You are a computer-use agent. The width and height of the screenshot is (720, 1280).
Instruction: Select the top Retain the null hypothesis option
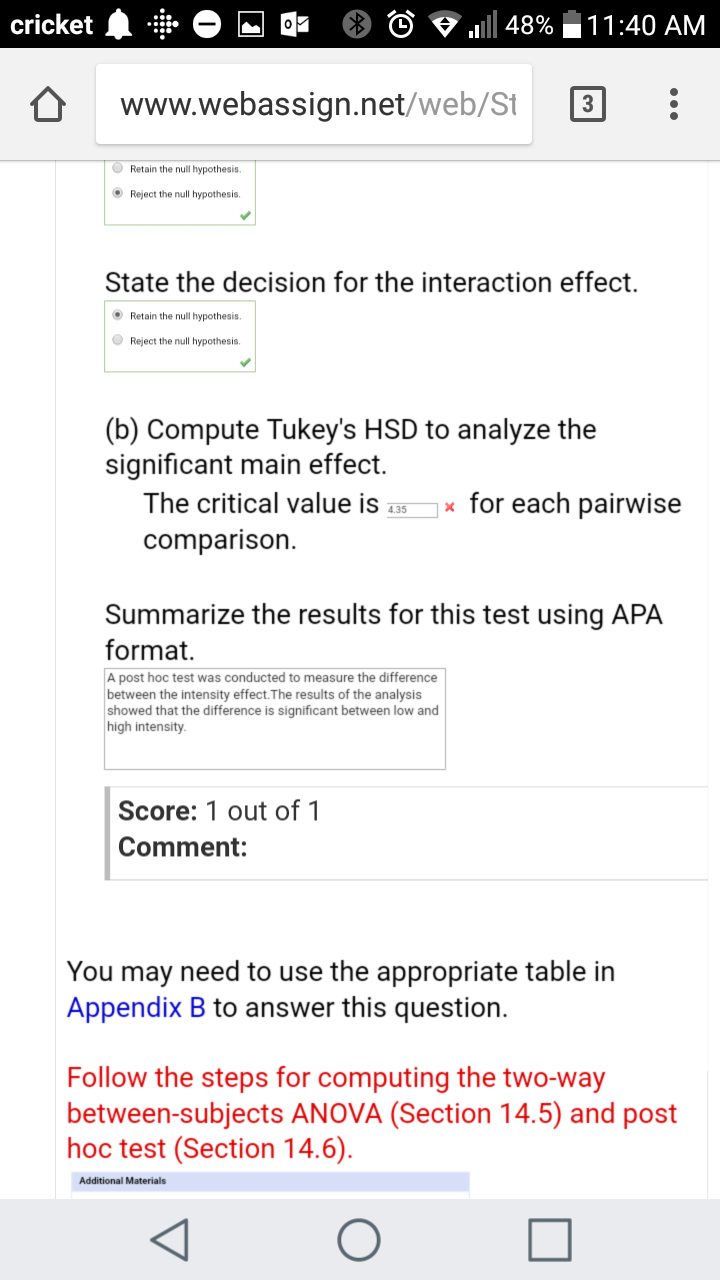[x=119, y=168]
